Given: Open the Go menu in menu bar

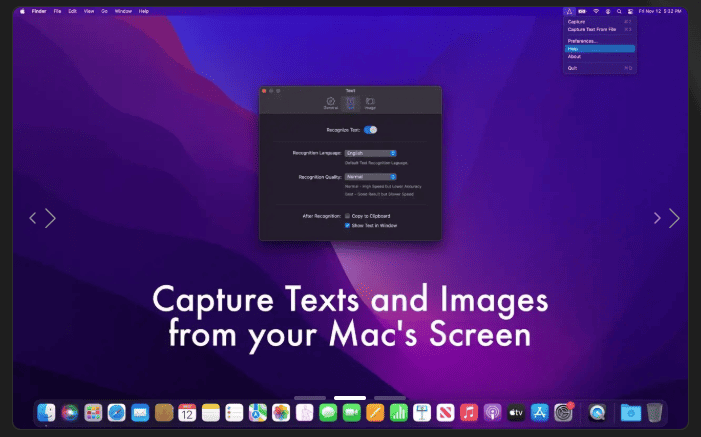Looking at the screenshot, I should (x=104, y=11).
